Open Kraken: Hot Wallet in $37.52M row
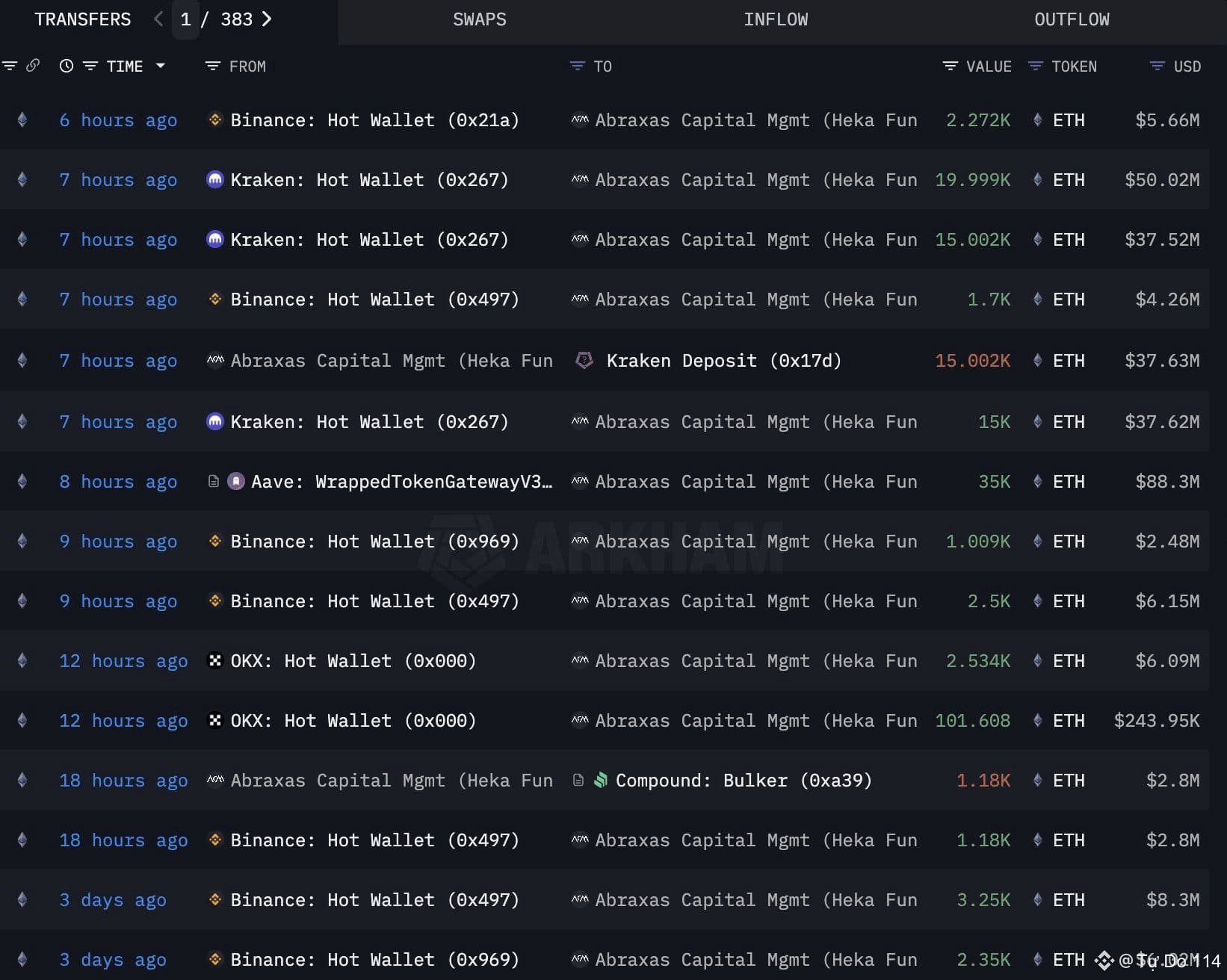This screenshot has width=1227, height=980. (x=369, y=240)
